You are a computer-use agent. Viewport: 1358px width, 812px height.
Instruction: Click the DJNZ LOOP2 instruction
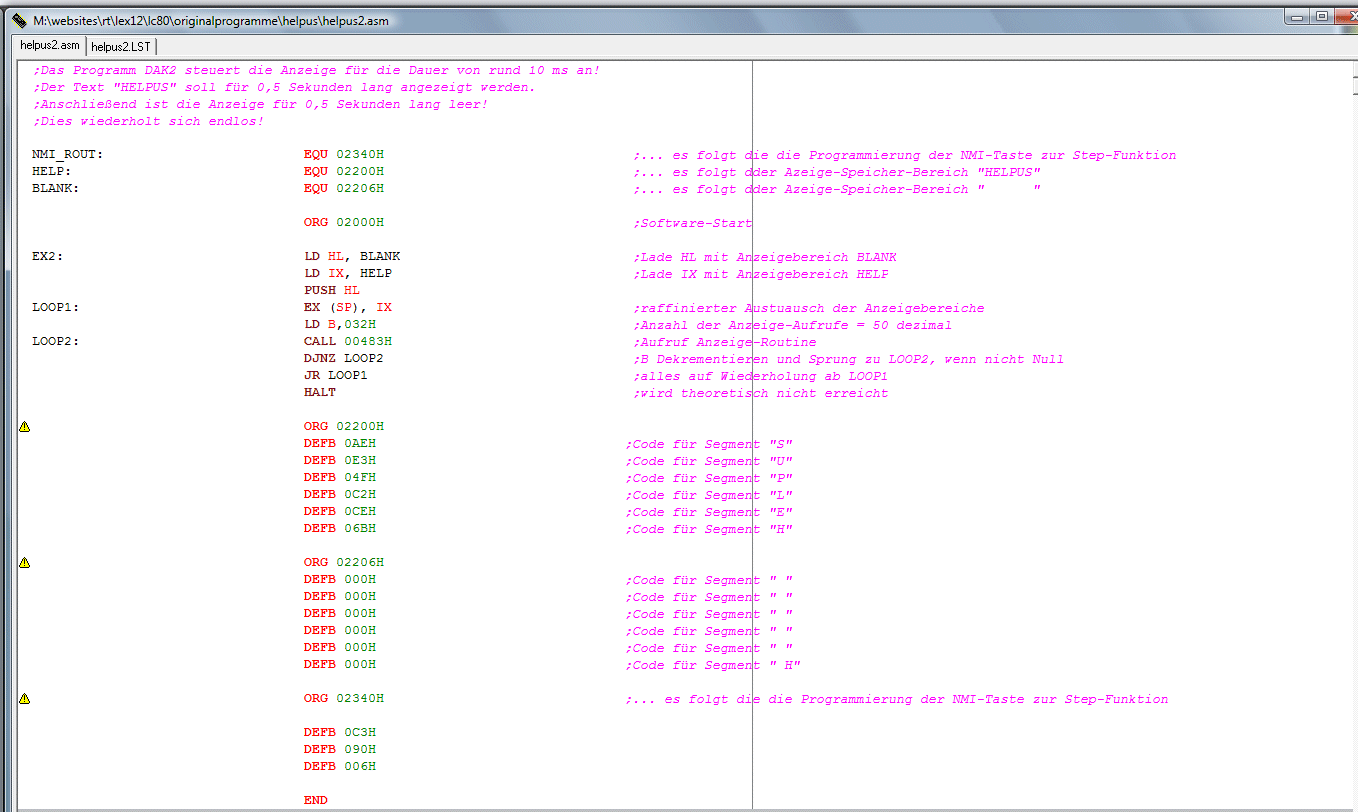[x=344, y=359]
